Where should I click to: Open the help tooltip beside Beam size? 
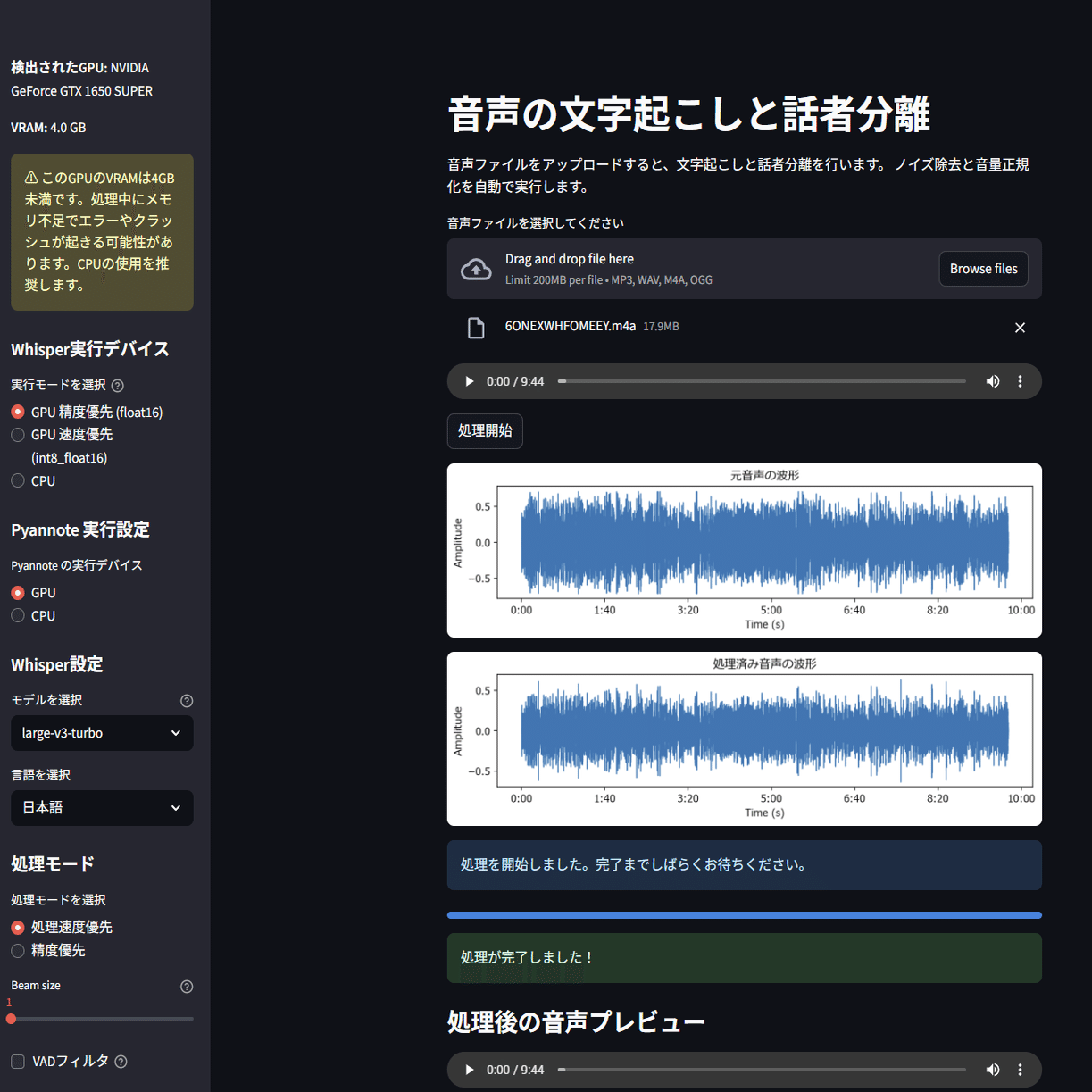187,986
